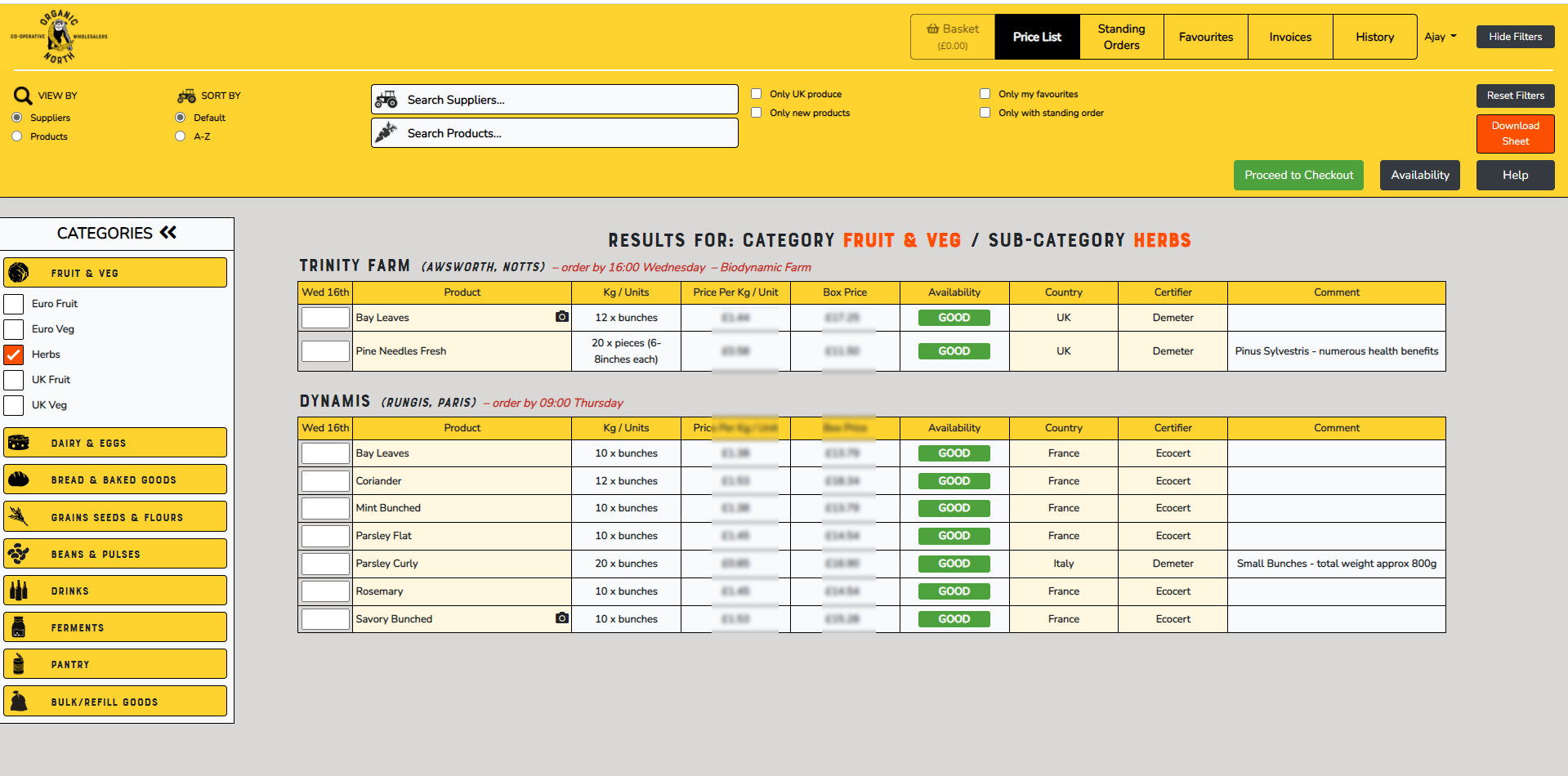Check the UK Fruit sub-category
This screenshot has width=1568, height=776.
click(x=14, y=380)
